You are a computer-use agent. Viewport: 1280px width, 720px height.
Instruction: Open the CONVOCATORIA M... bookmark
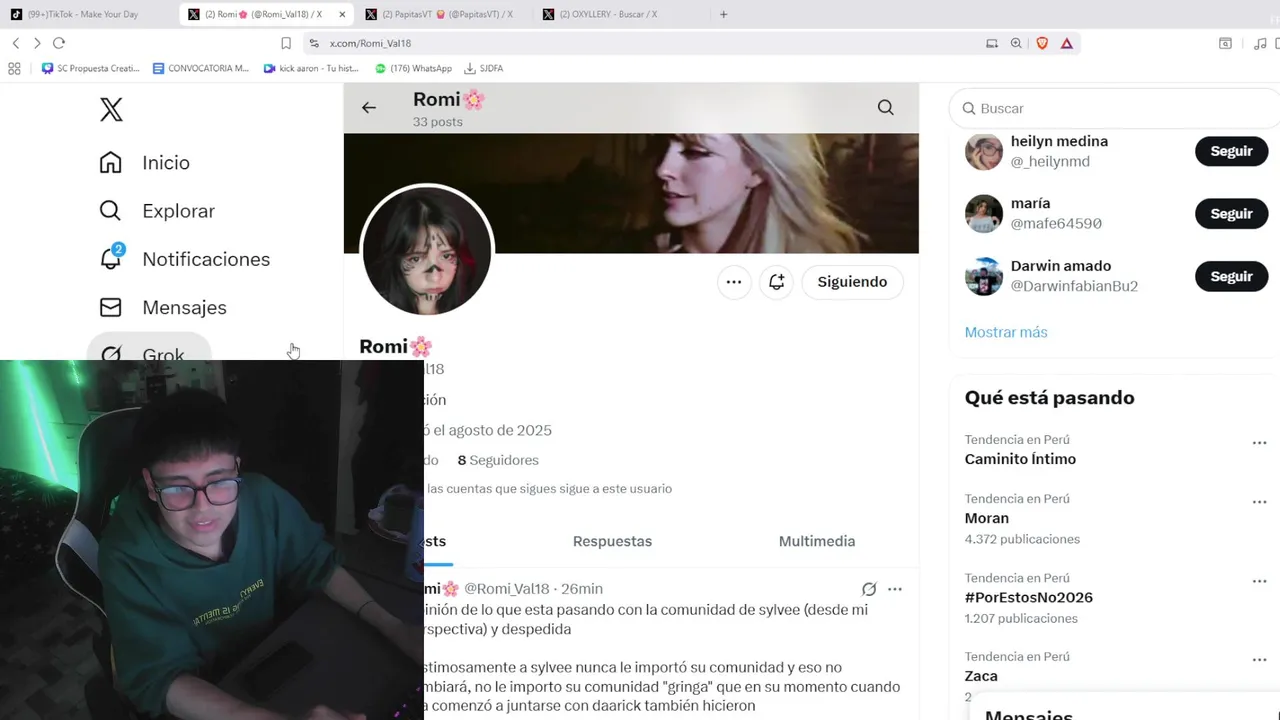click(200, 68)
